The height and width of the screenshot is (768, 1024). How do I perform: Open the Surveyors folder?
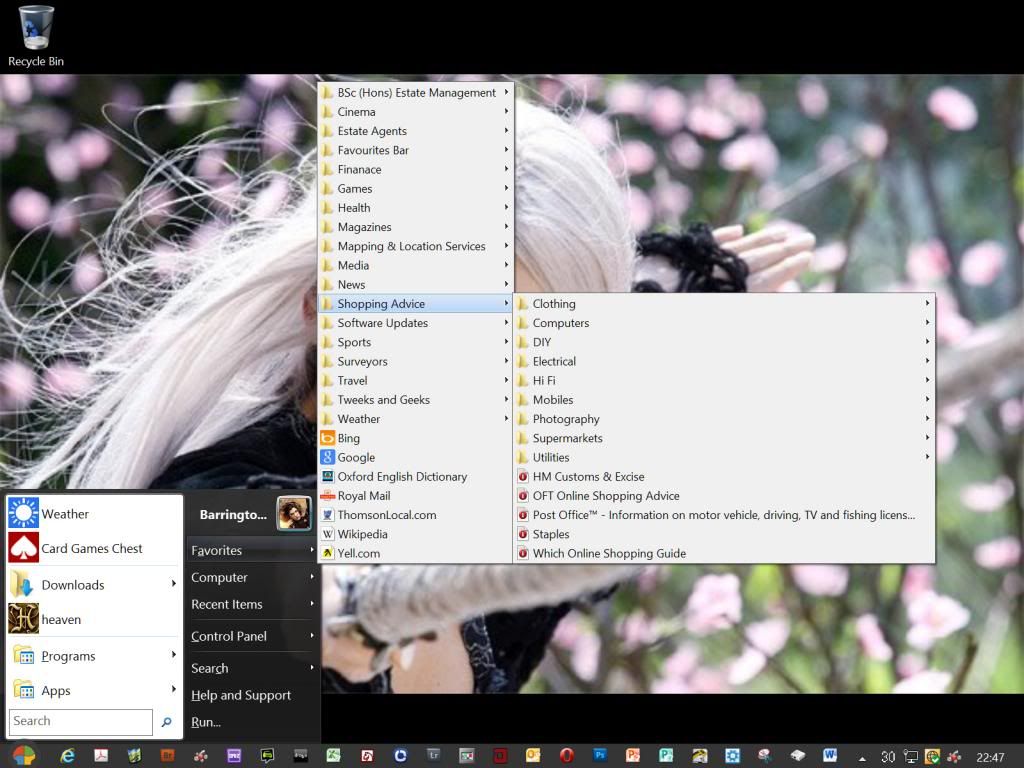click(x=416, y=361)
